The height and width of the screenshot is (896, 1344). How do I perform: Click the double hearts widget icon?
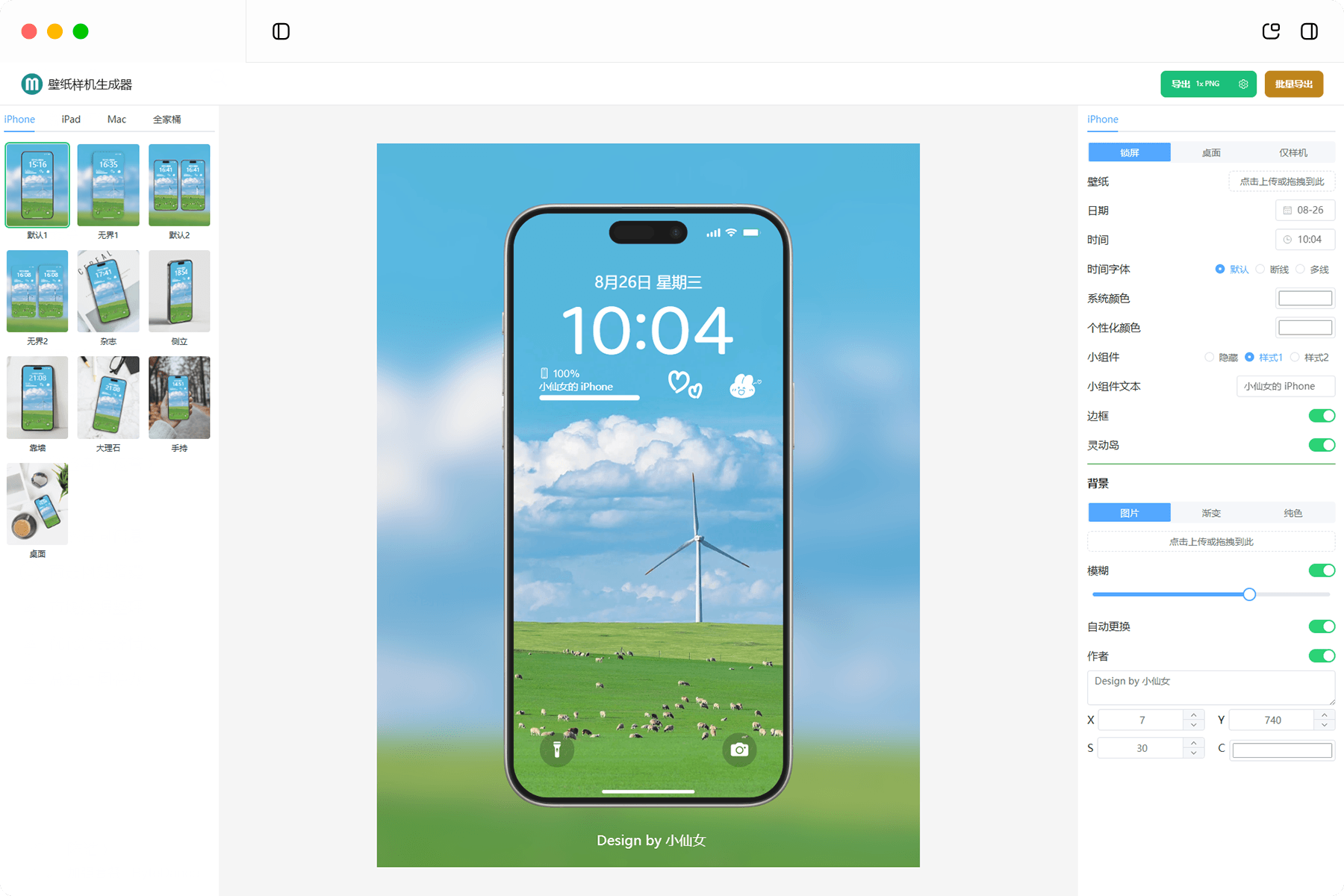685,384
